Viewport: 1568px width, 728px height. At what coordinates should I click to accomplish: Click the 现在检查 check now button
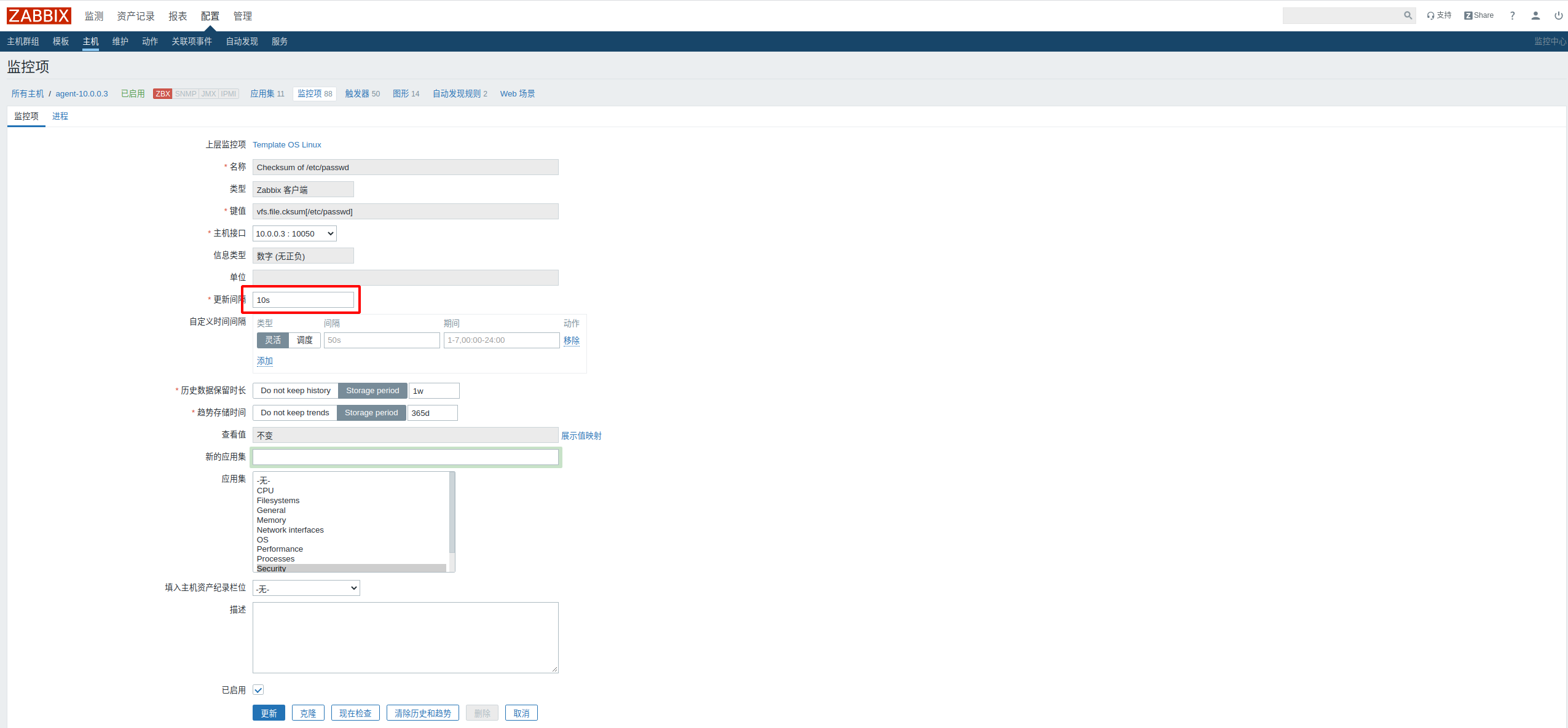(355, 713)
